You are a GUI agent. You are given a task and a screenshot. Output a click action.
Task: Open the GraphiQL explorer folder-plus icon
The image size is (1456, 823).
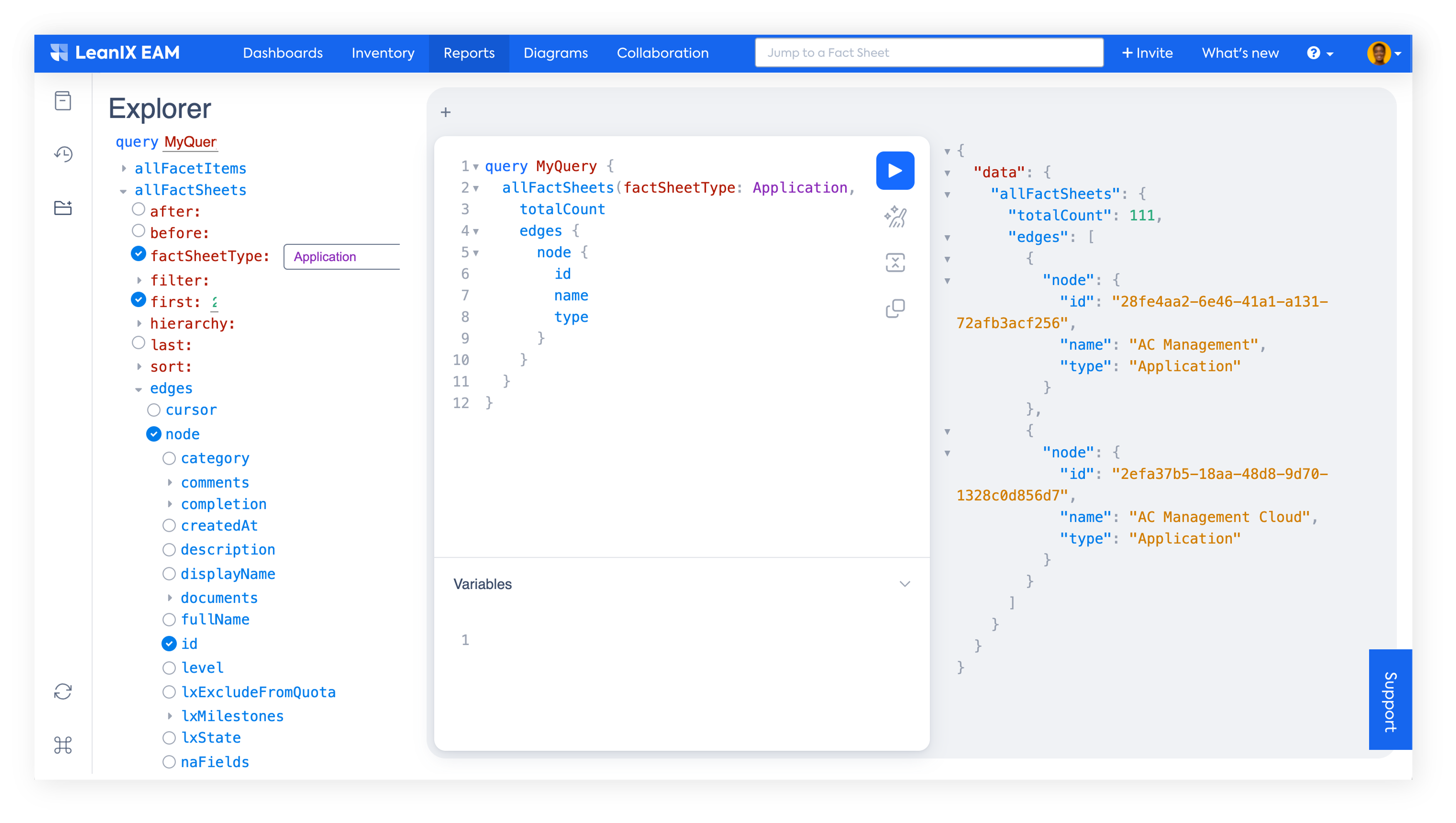pos(63,208)
